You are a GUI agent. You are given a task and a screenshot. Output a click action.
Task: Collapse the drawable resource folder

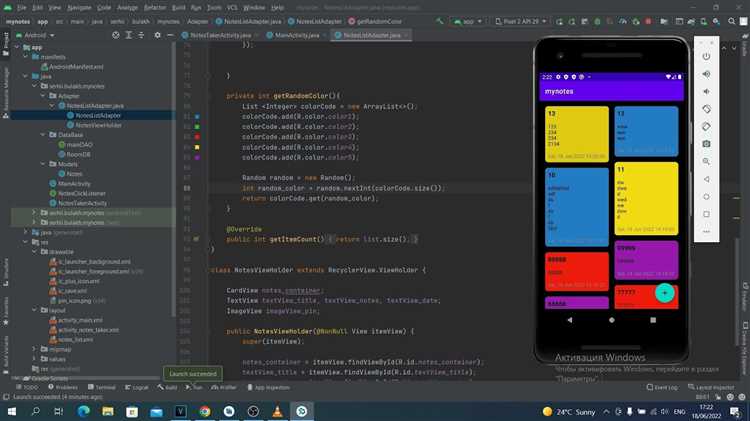[35, 251]
